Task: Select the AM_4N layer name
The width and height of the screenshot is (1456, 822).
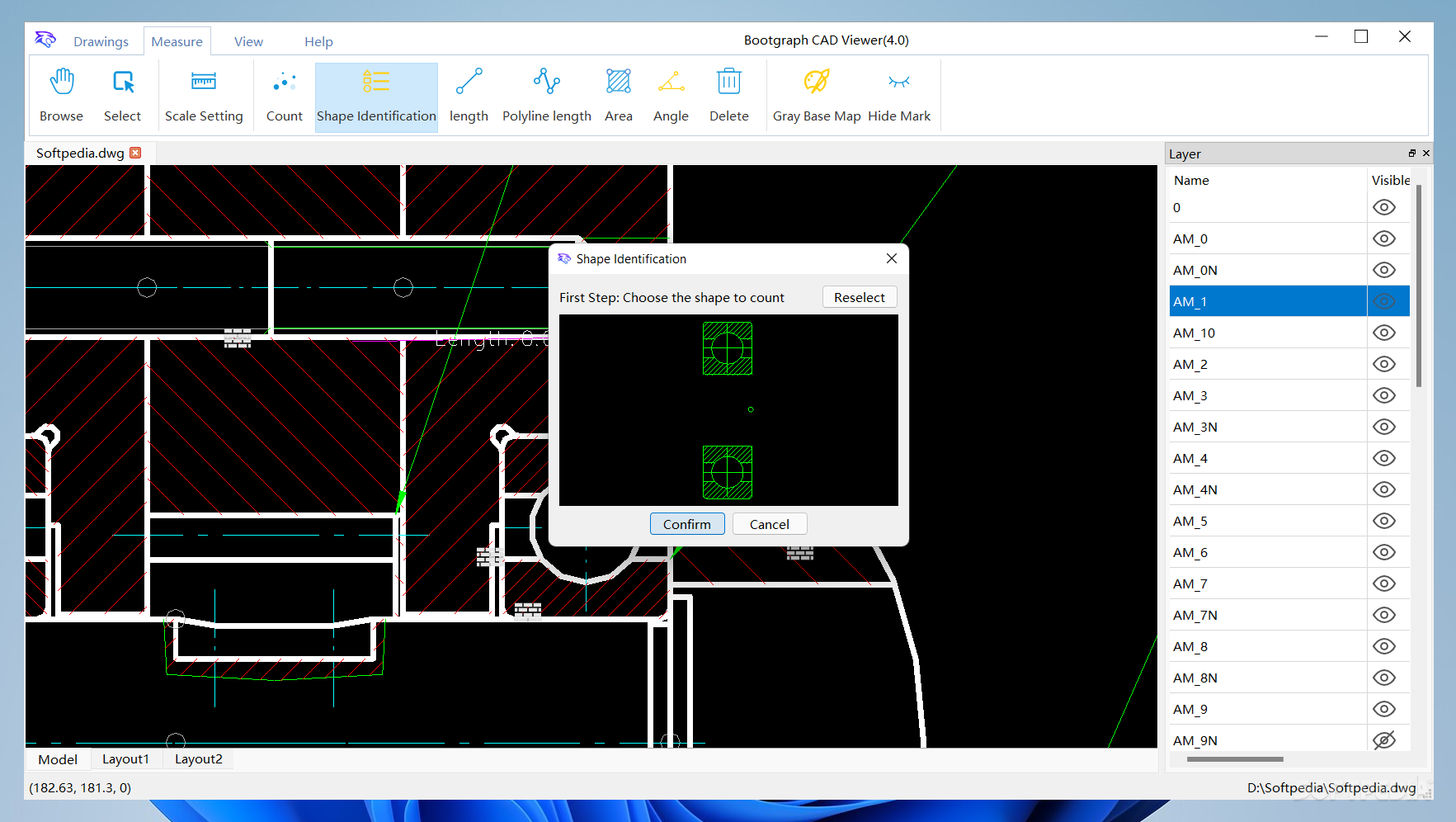Action: pos(1195,489)
